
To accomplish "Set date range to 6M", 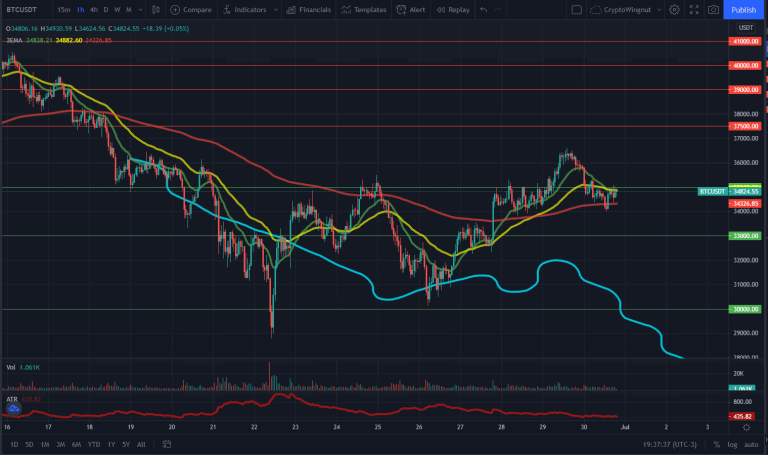I will click(76, 444).
